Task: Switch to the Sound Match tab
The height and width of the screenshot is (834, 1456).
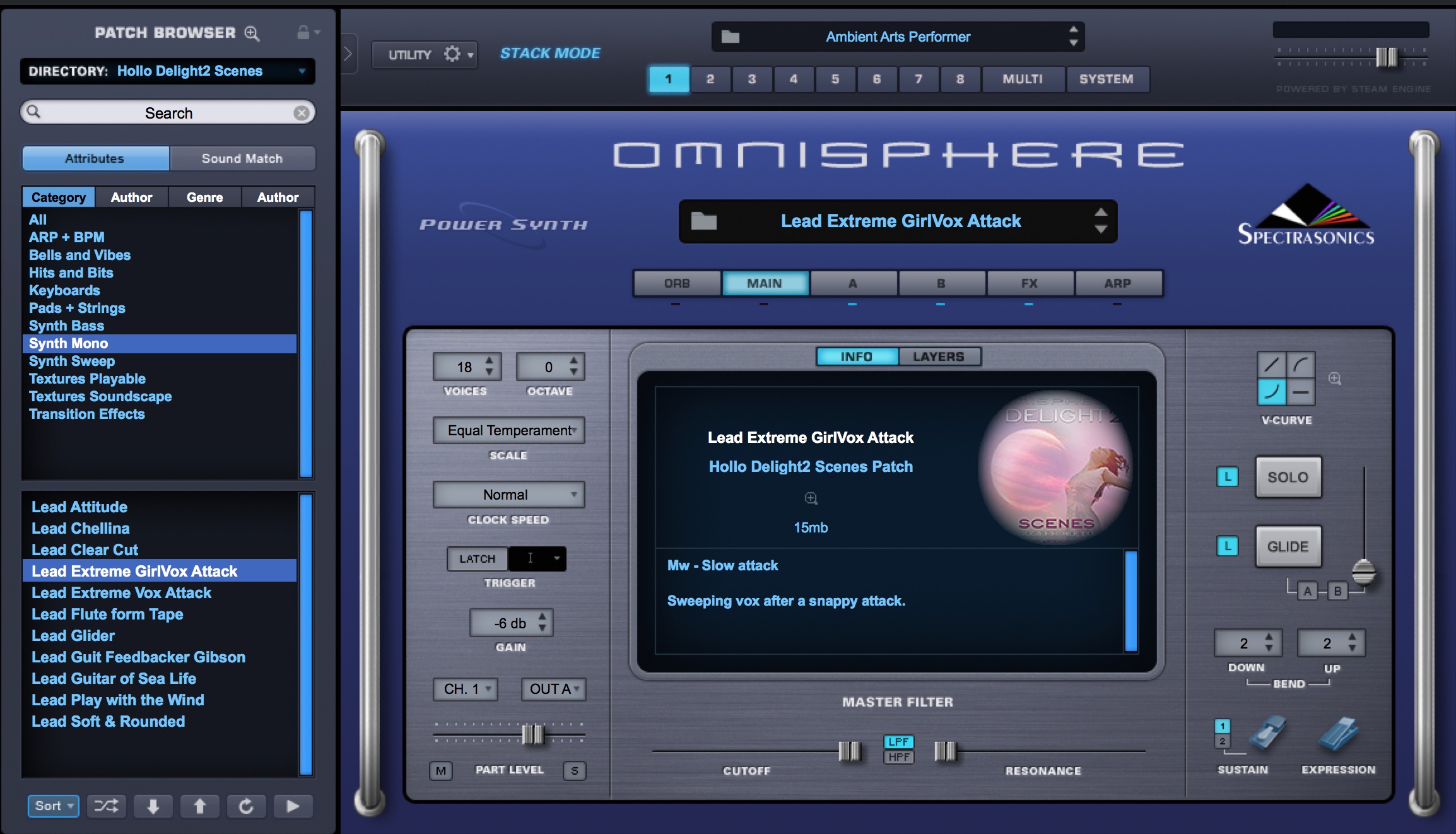Action: 242,158
